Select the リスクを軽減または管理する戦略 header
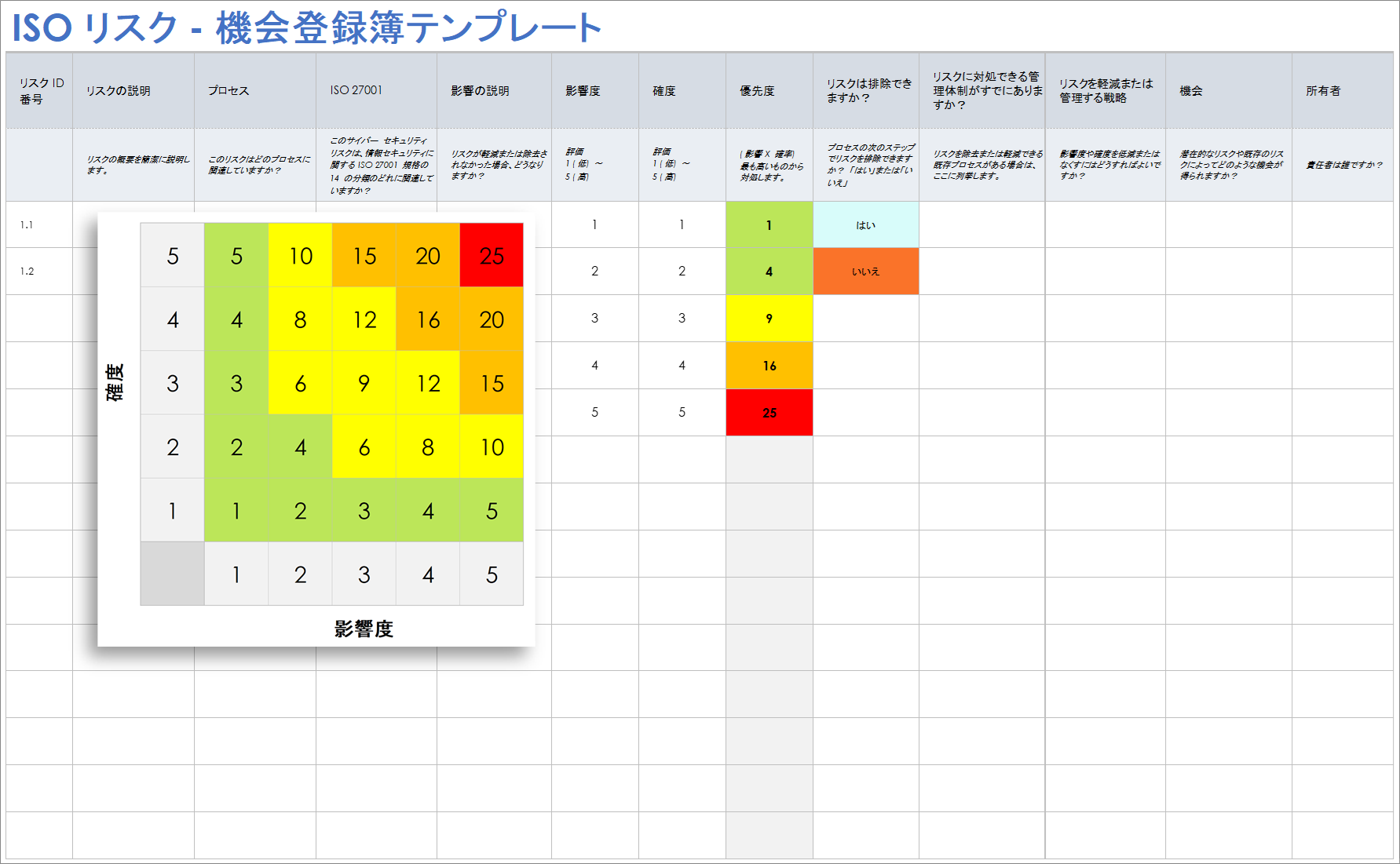Screen dimensions: 1400x864 (1106, 90)
